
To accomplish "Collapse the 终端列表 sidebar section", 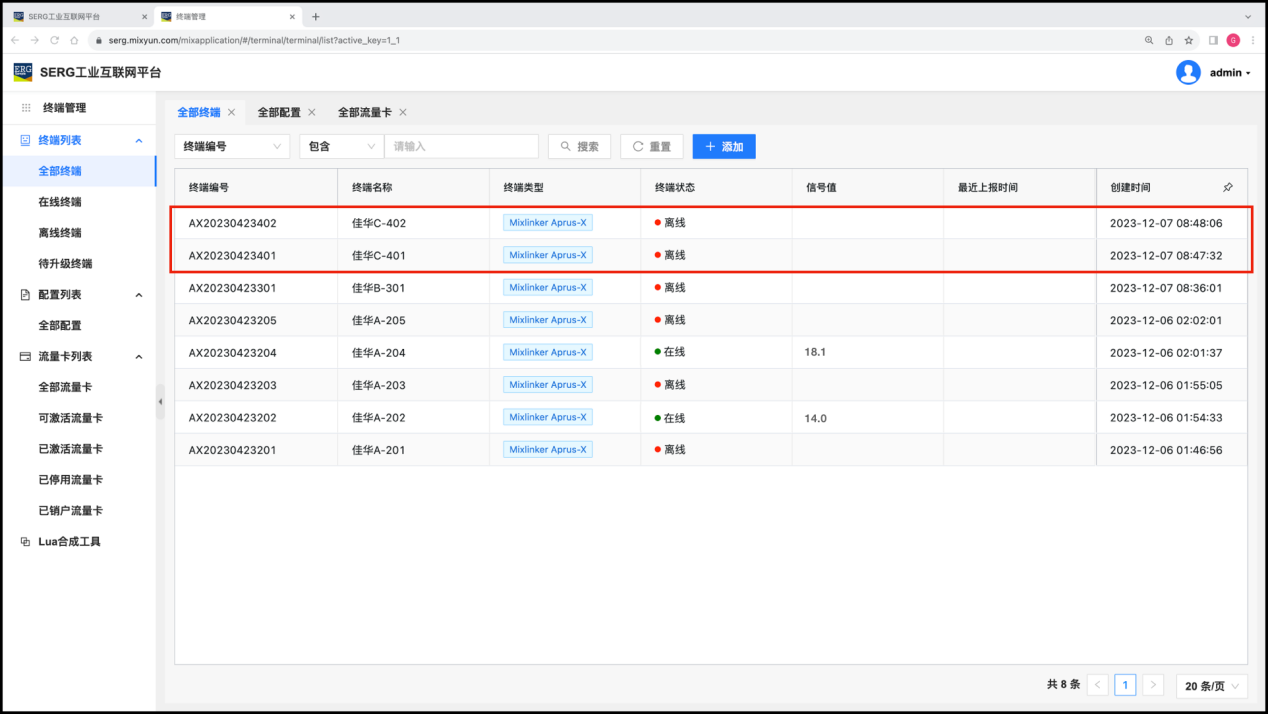I will [x=139, y=141].
